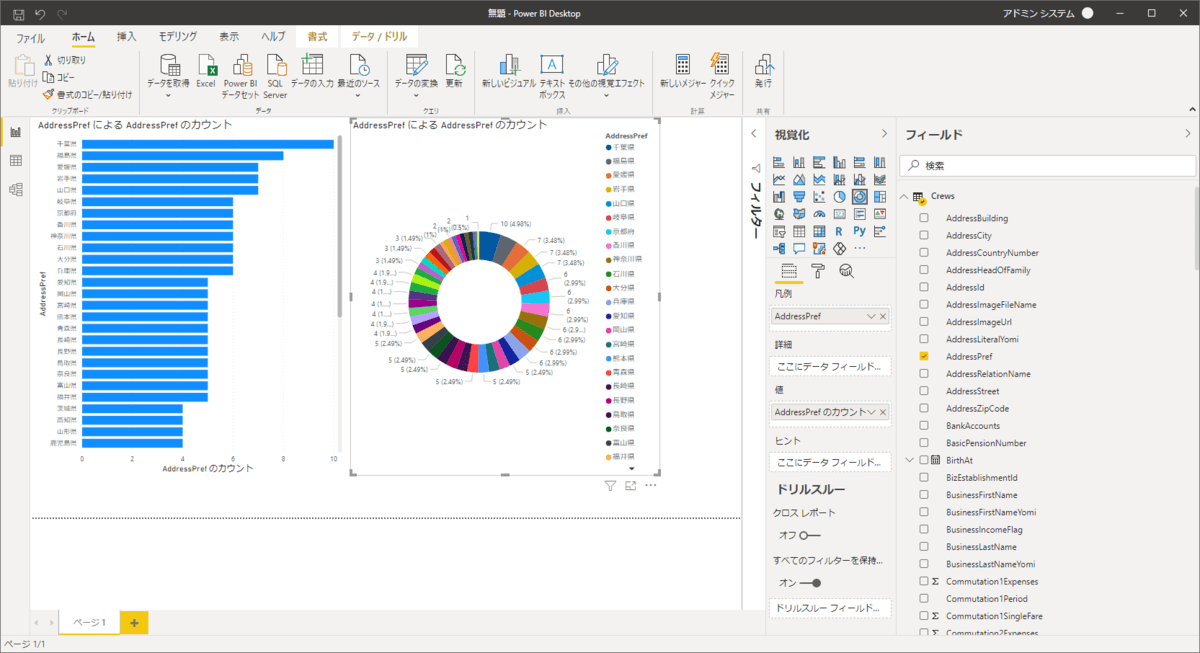Uncheck the AddressPref field checkbox
This screenshot has height=653, width=1200.
[x=924, y=356]
